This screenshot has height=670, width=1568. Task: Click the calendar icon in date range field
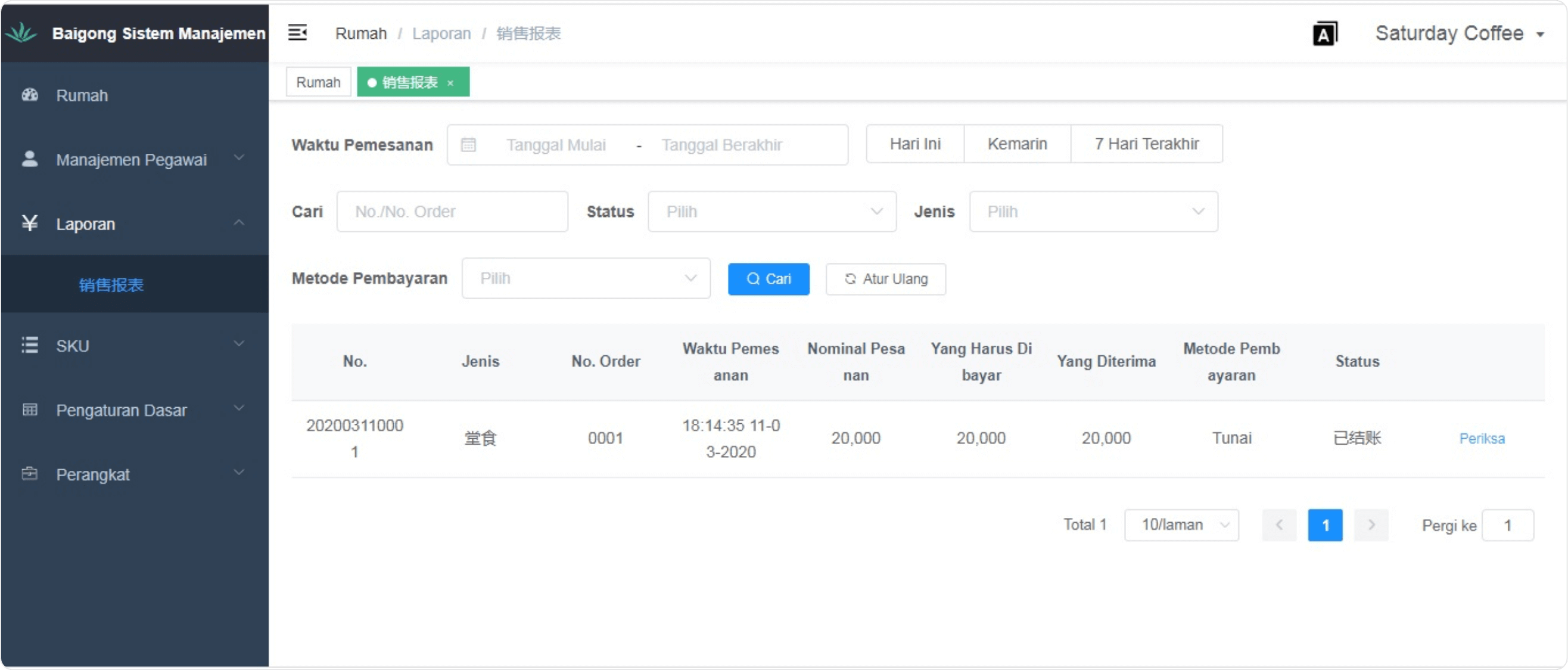[468, 145]
